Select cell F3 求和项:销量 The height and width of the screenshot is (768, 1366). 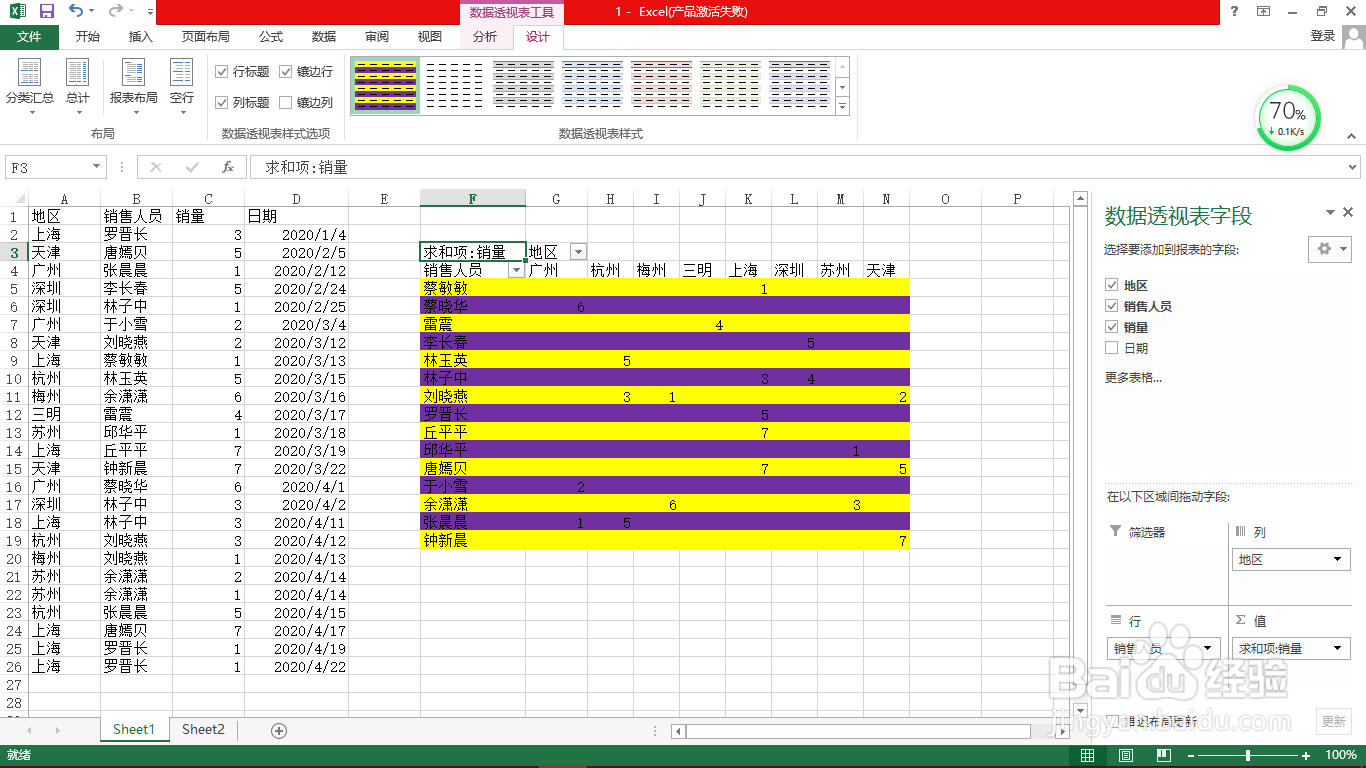pyautogui.click(x=472, y=252)
